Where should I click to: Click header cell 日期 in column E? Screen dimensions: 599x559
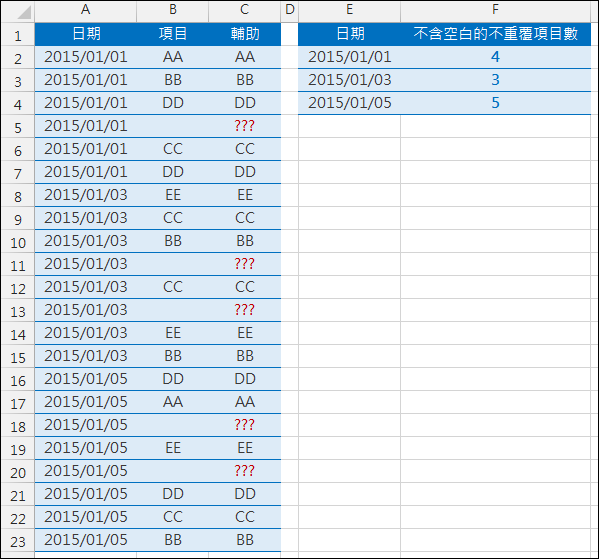(x=349, y=34)
